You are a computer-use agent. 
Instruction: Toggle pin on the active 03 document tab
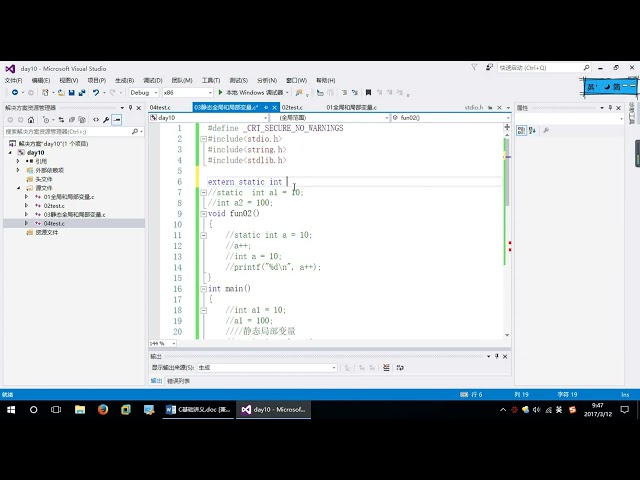coord(266,107)
